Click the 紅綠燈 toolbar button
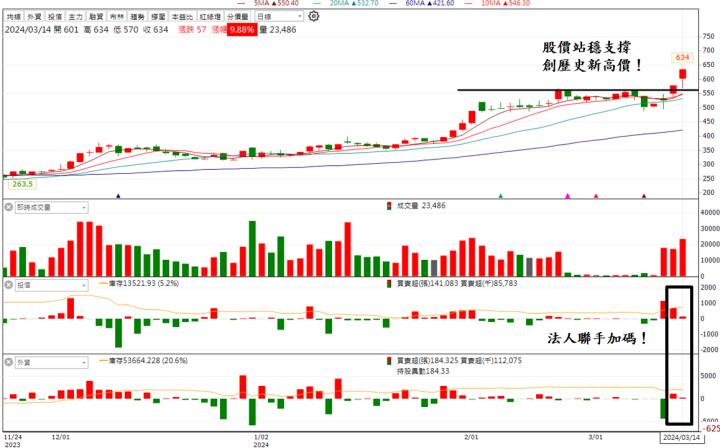Screen dimensions: 720x448 click(x=210, y=17)
